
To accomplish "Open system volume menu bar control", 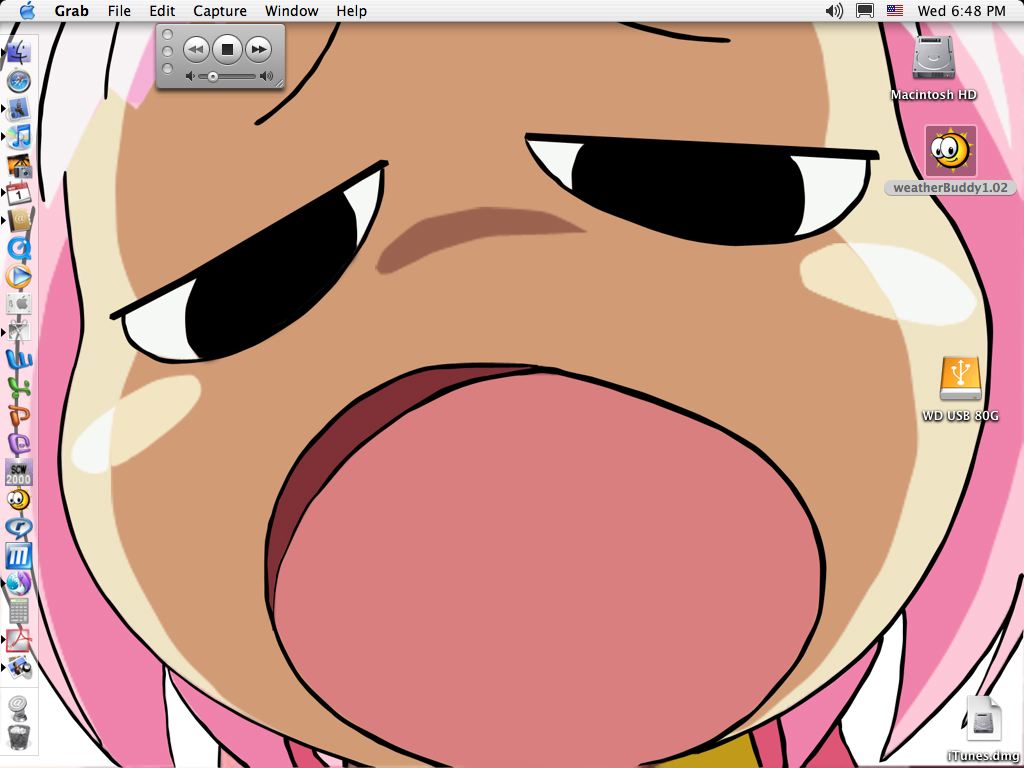I will [834, 10].
